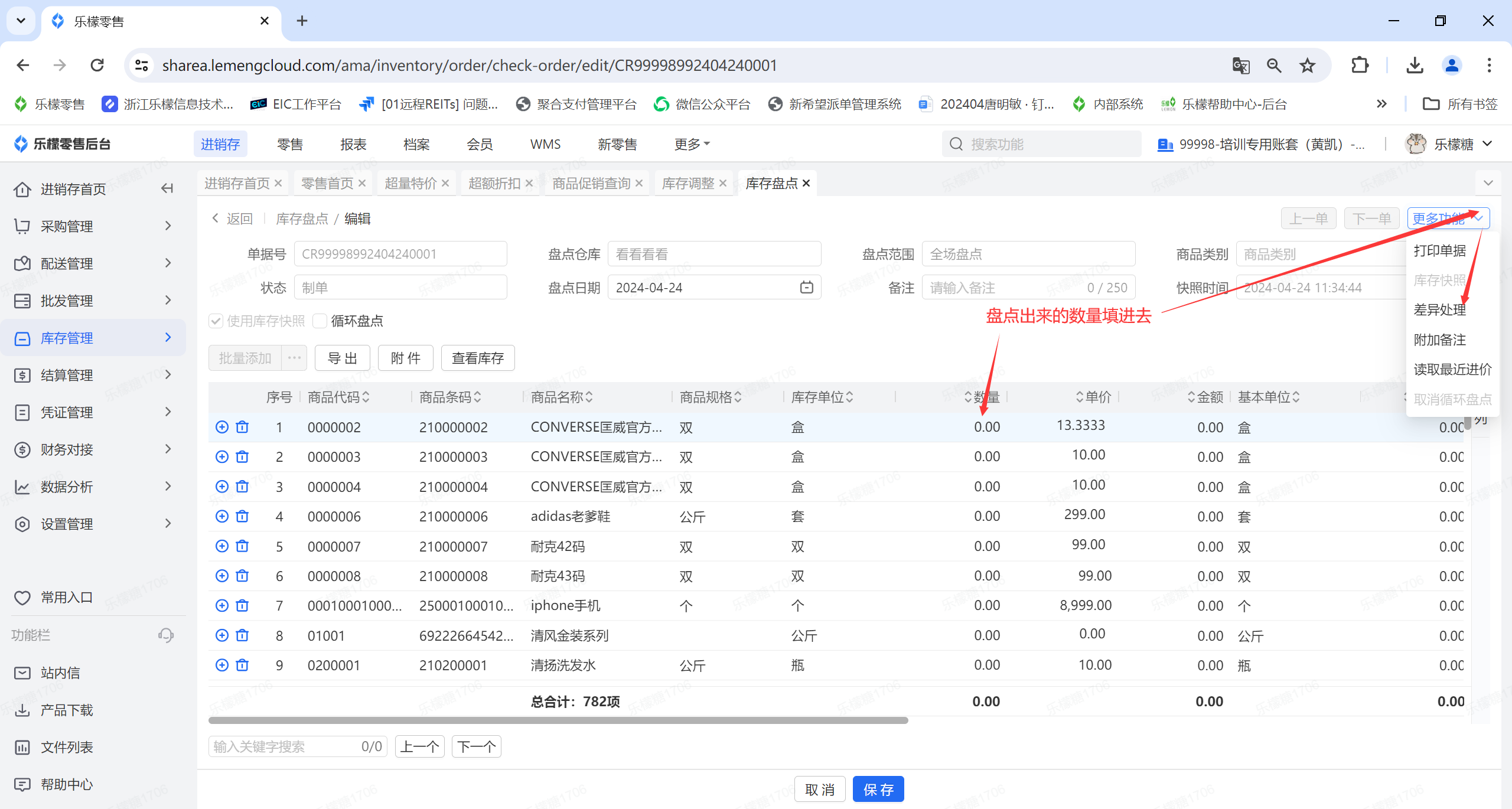The image size is (1512, 809).
Task: Click the 保存 button
Action: point(878,790)
